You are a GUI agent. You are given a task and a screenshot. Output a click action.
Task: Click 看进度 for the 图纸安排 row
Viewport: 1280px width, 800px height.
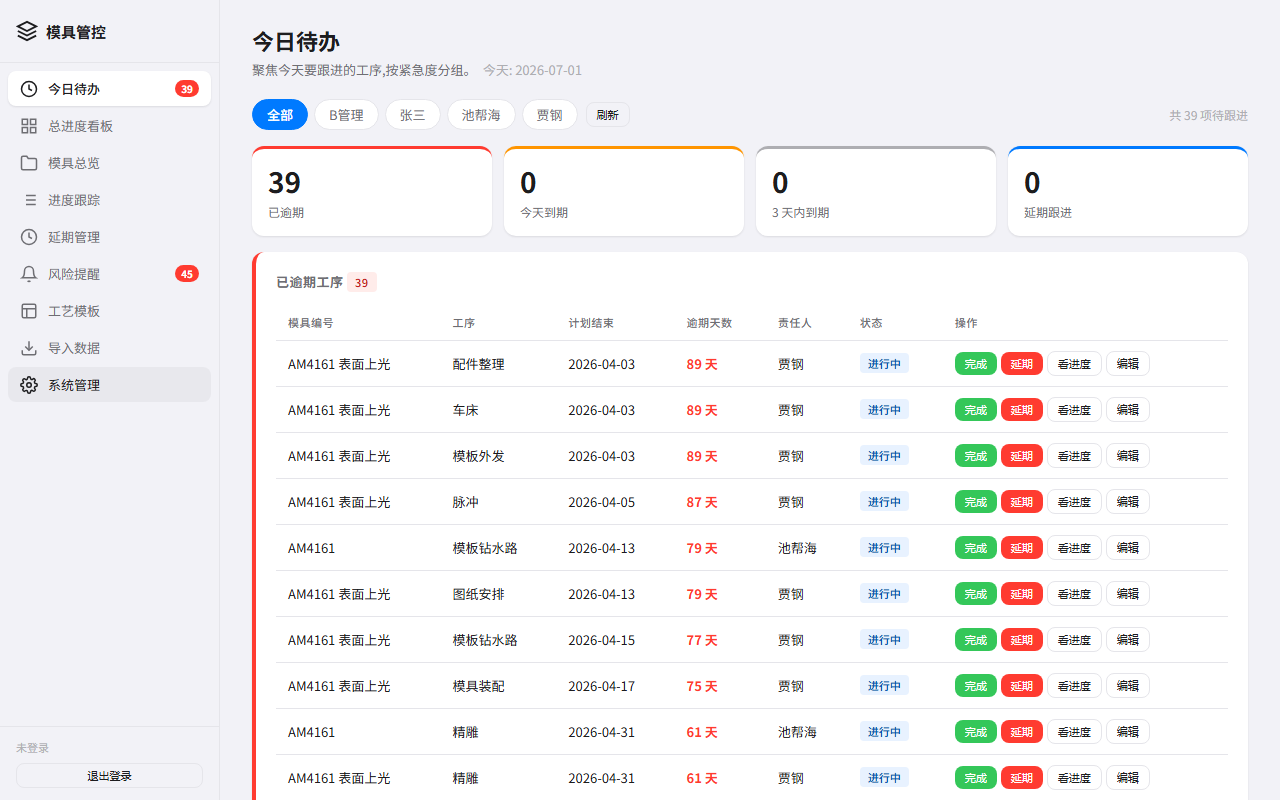1074,594
